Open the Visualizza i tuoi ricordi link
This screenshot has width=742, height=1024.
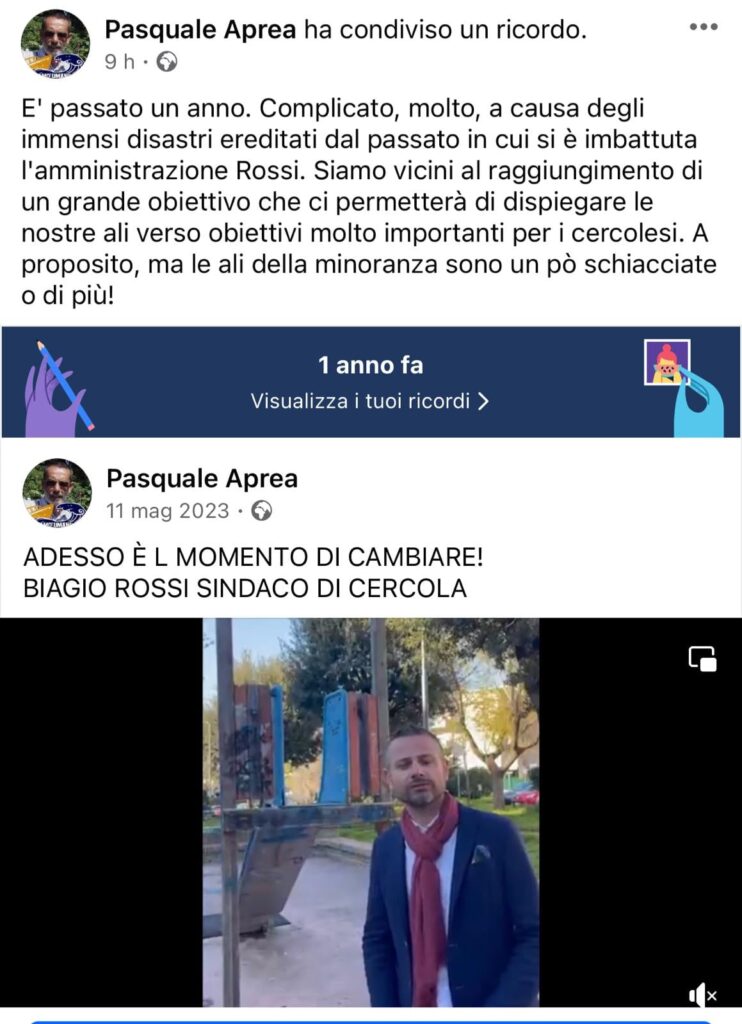pyautogui.click(x=370, y=401)
